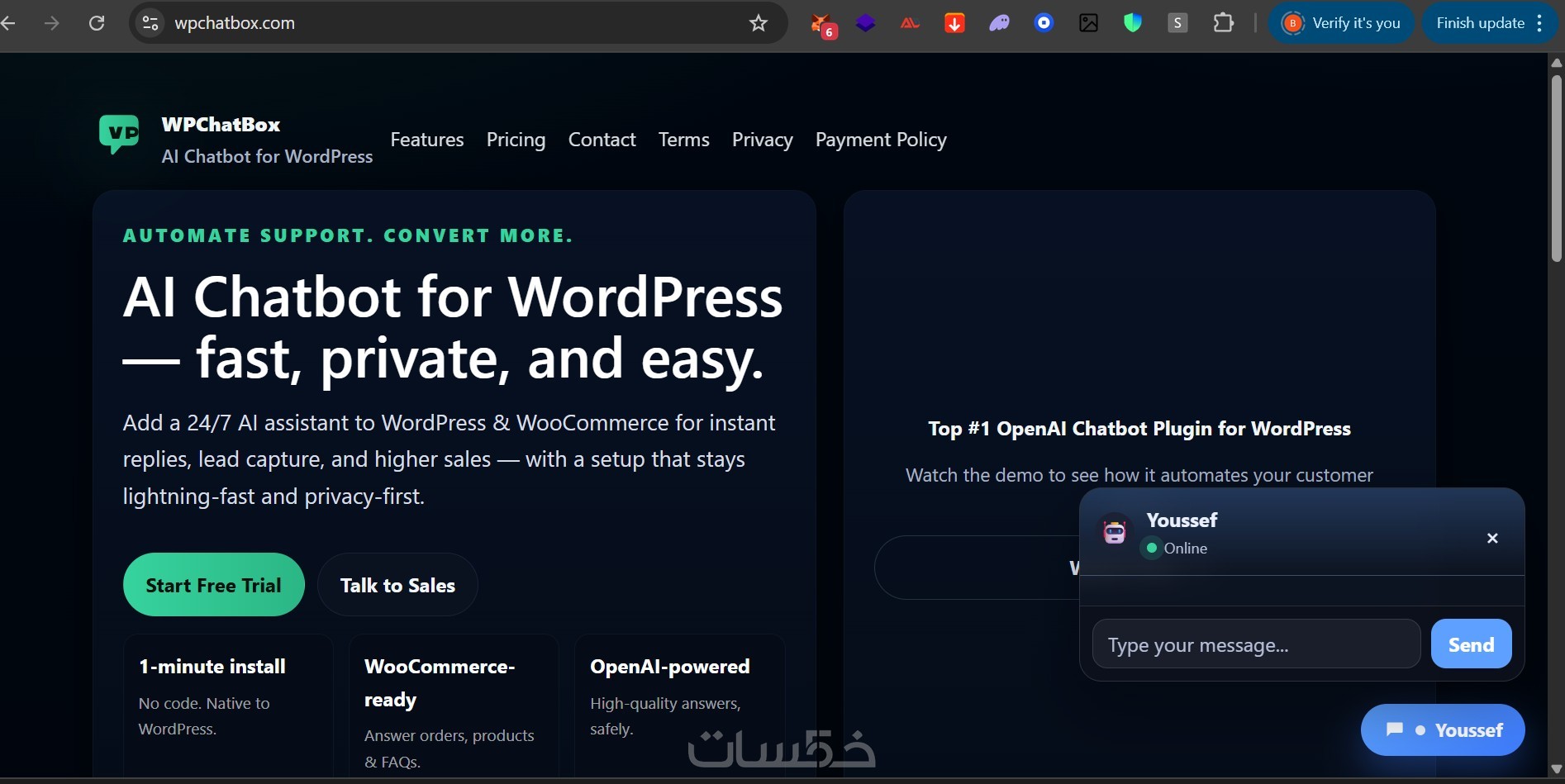Viewport: 1565px width, 784px height.
Task: Click the OpenAI-powered feature card
Action: (x=679, y=706)
